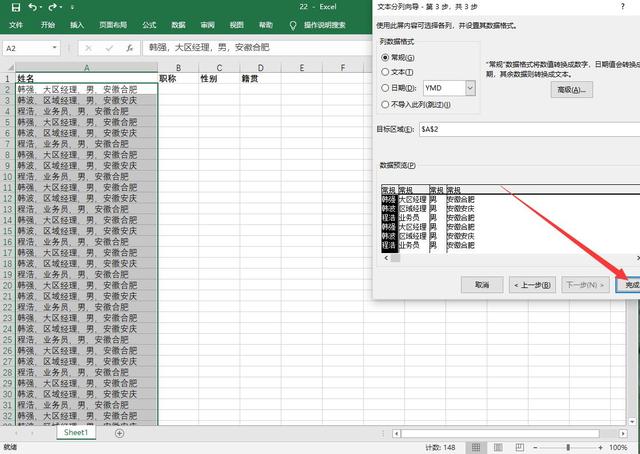Click horizontal scrollbar left arrow
The height and width of the screenshot is (454, 640).
point(396,434)
